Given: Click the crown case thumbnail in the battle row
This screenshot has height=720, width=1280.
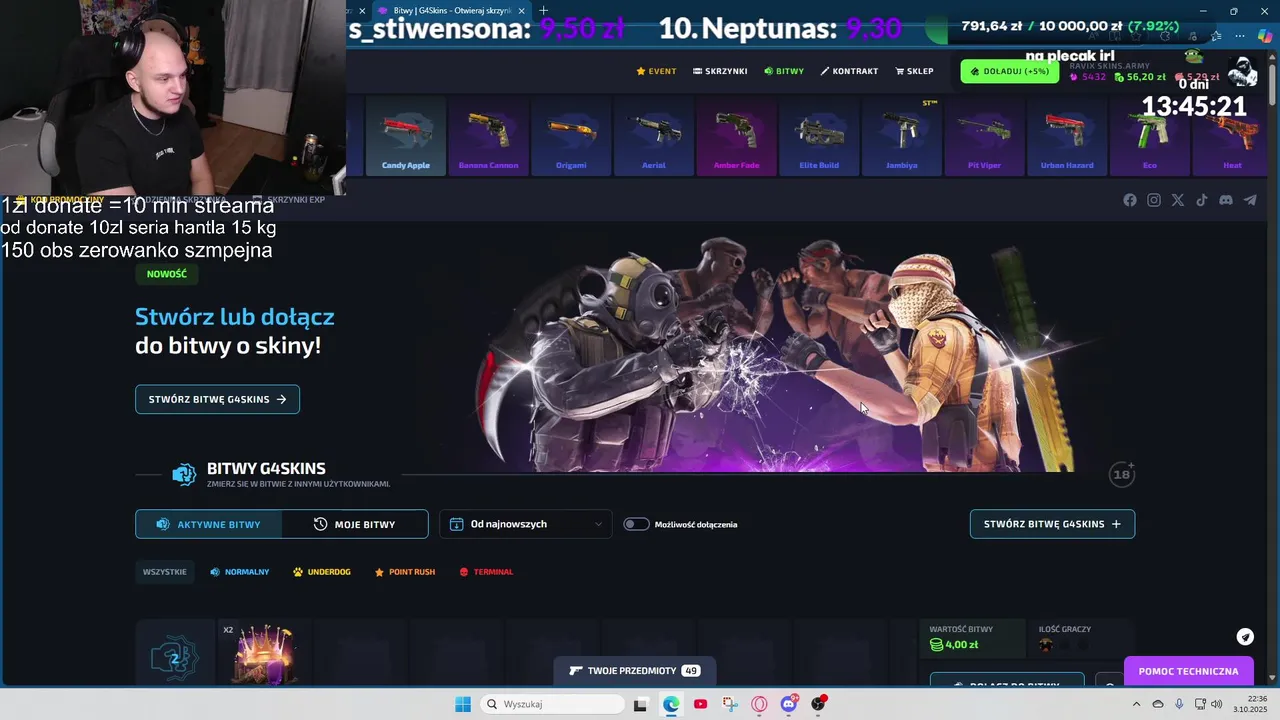Looking at the screenshot, I should tap(265, 653).
